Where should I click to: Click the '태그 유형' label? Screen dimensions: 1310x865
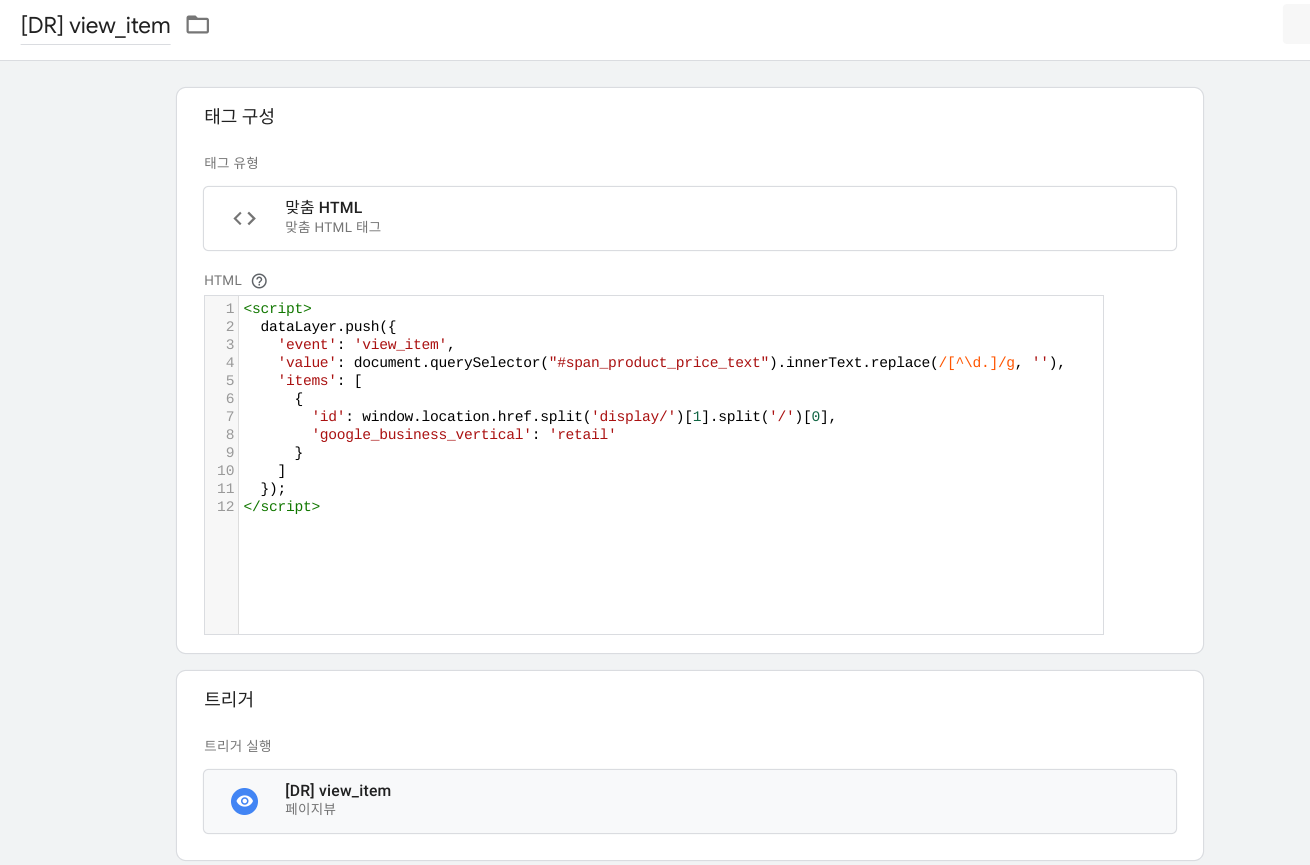click(232, 162)
